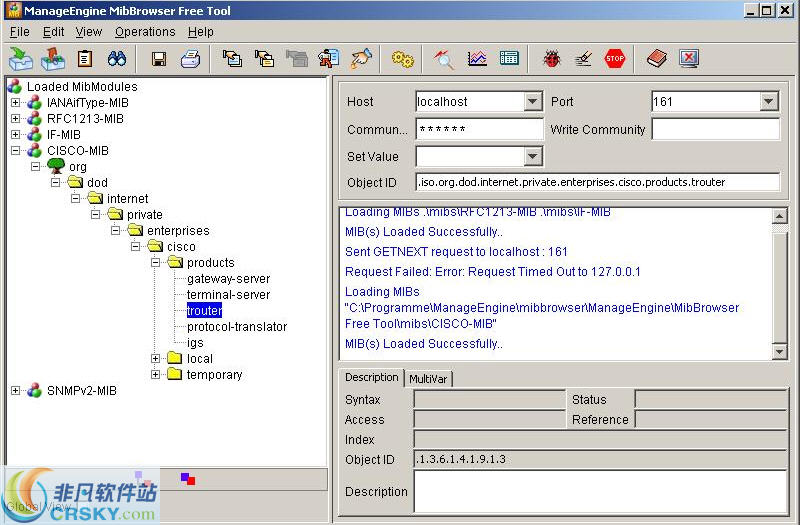Select the highlighted trouter node
Screen dimensions: 800x525
(x=204, y=310)
